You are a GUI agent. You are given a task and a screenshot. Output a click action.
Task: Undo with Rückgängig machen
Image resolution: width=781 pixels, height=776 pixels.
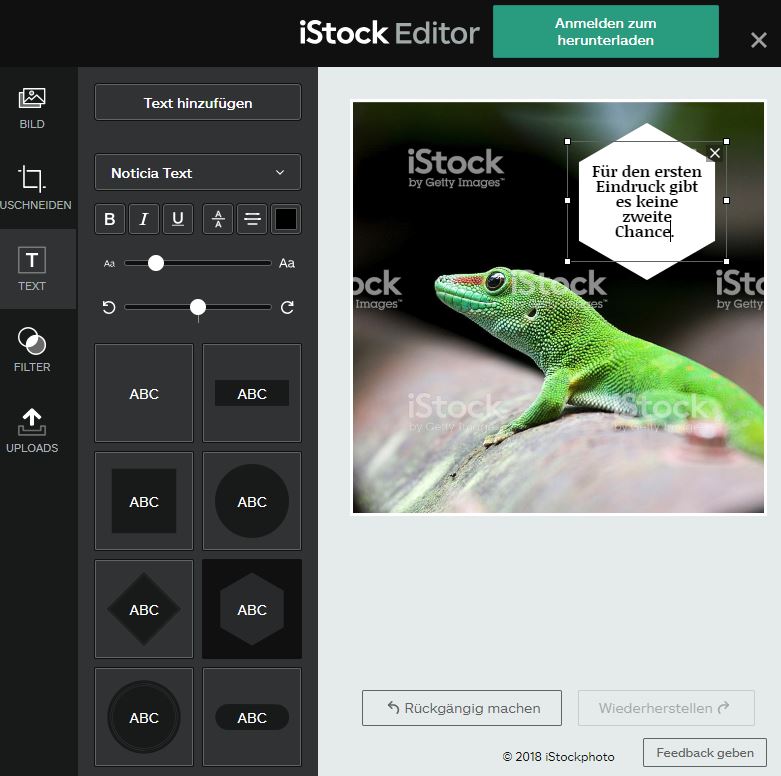pyautogui.click(x=462, y=708)
